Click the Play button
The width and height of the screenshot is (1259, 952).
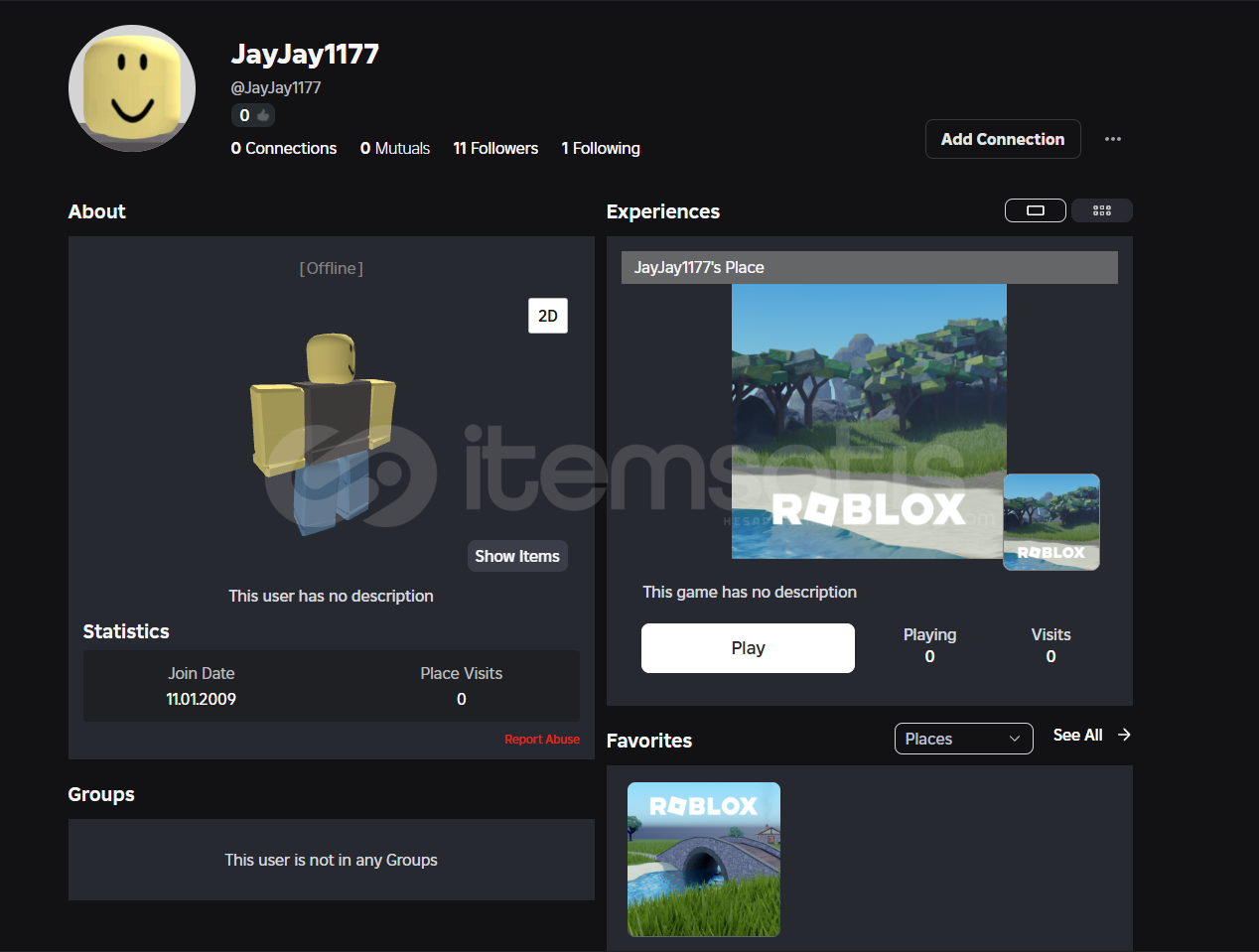pyautogui.click(x=748, y=648)
